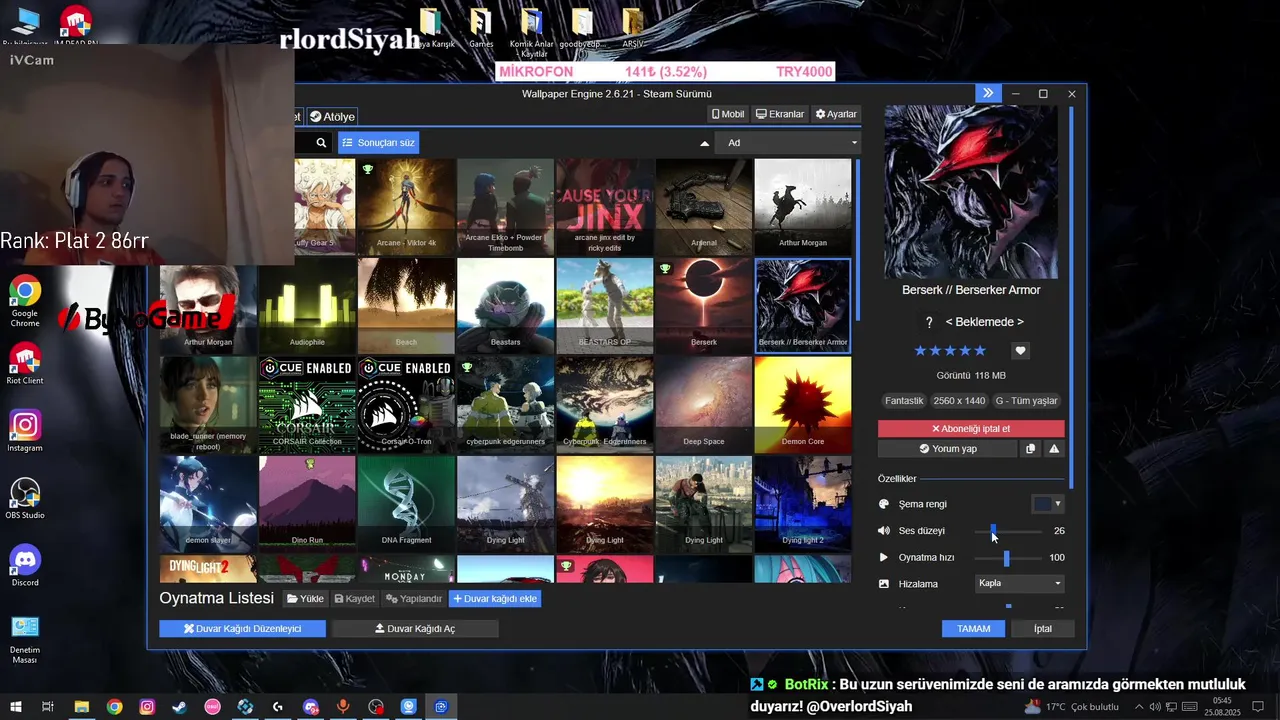Viewport: 1280px width, 720px height.
Task: Click Aboneliği iptal et button
Action: click(971, 428)
